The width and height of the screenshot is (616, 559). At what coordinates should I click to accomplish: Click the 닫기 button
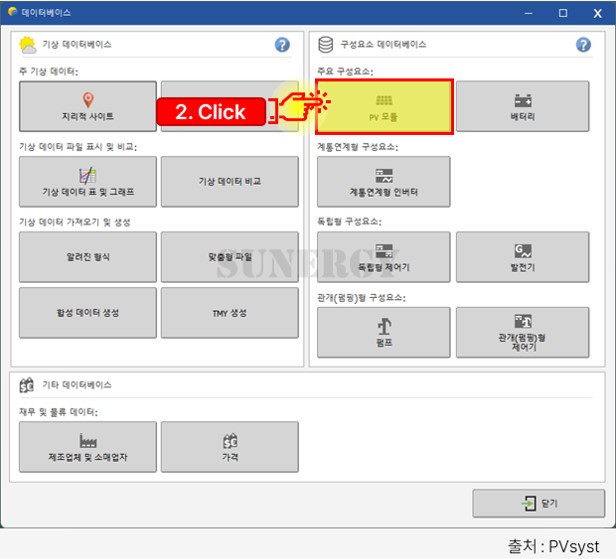(x=539, y=503)
